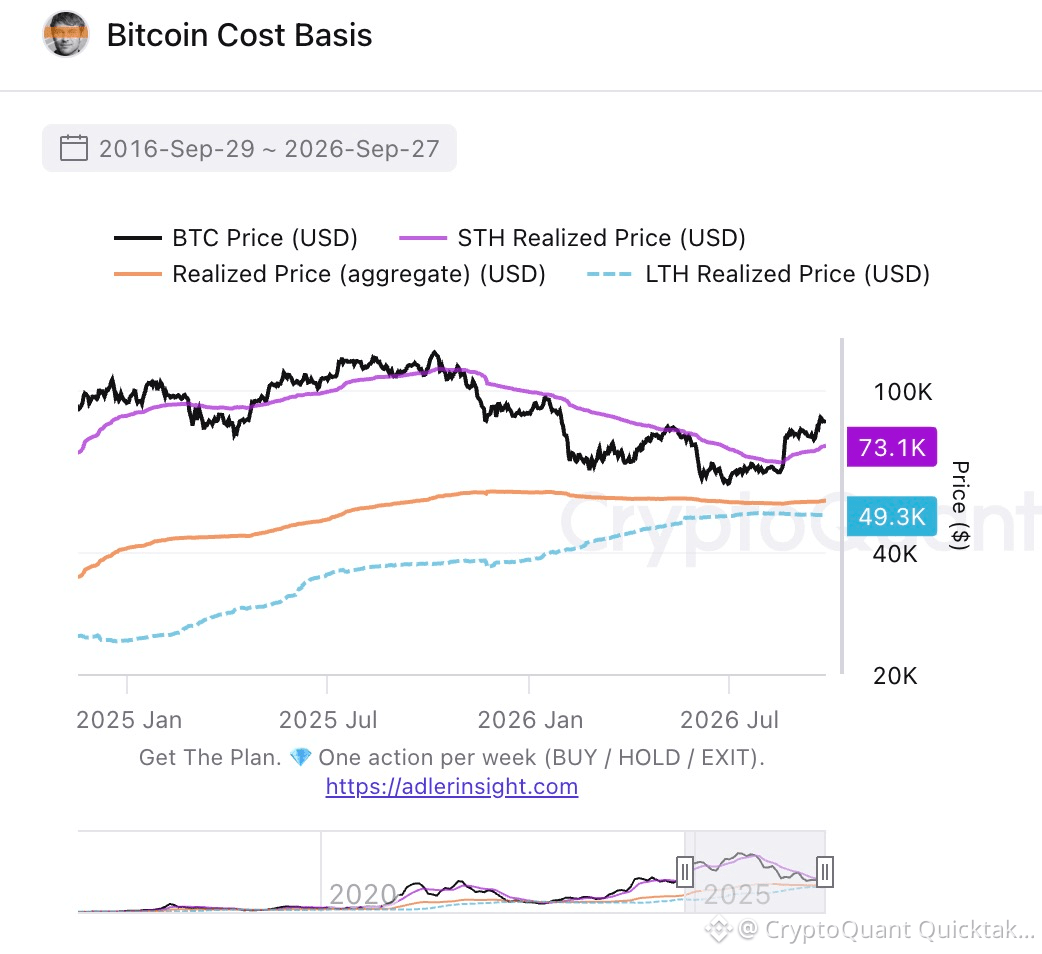This screenshot has width=1042, height=954.
Task: Toggle STH Realized Price (USD) legend series
Action: click(x=572, y=238)
